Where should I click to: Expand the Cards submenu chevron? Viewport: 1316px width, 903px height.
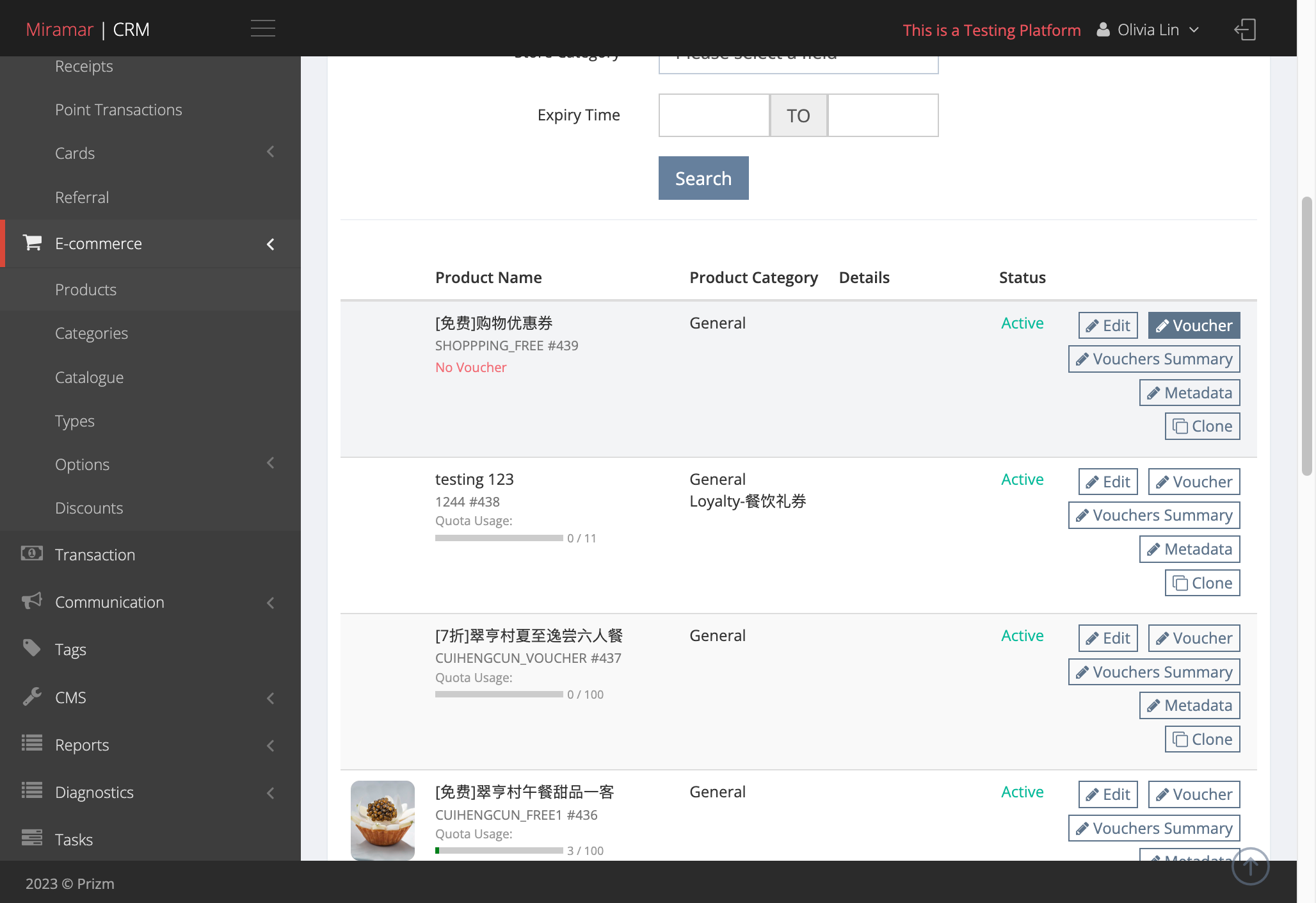[x=271, y=152]
